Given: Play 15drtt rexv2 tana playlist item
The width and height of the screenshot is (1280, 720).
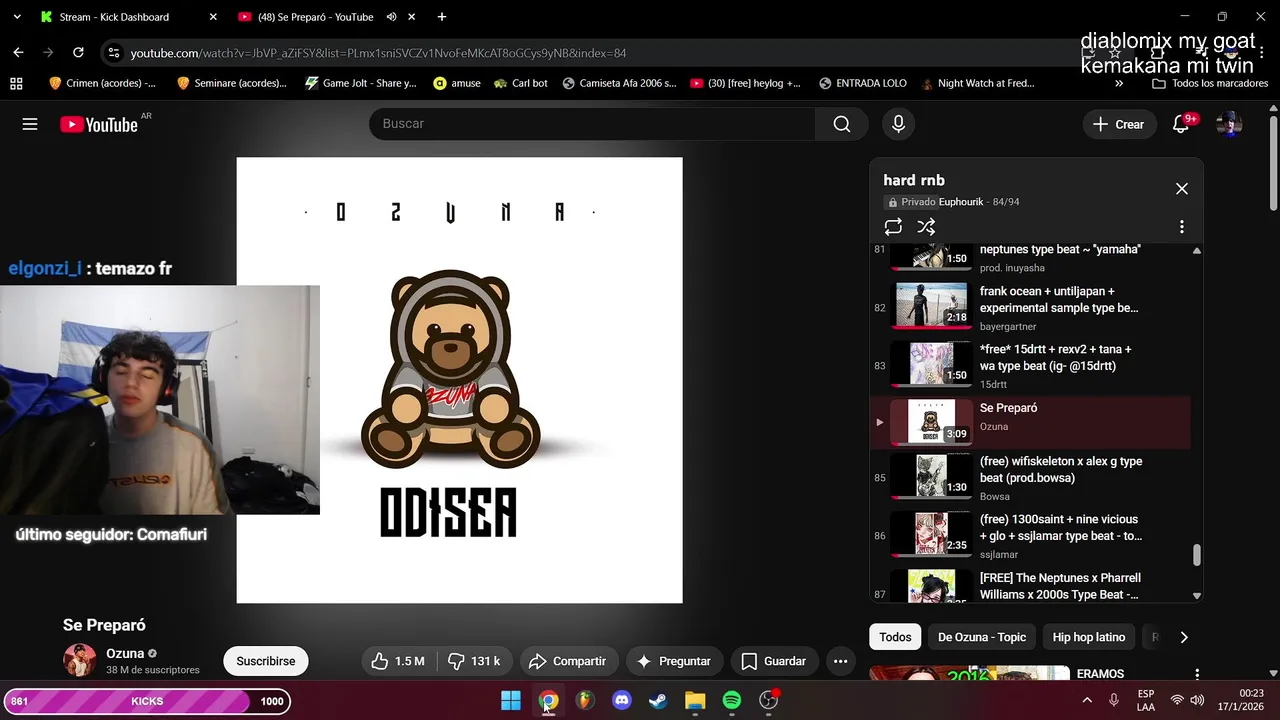Looking at the screenshot, I should [x=1030, y=365].
